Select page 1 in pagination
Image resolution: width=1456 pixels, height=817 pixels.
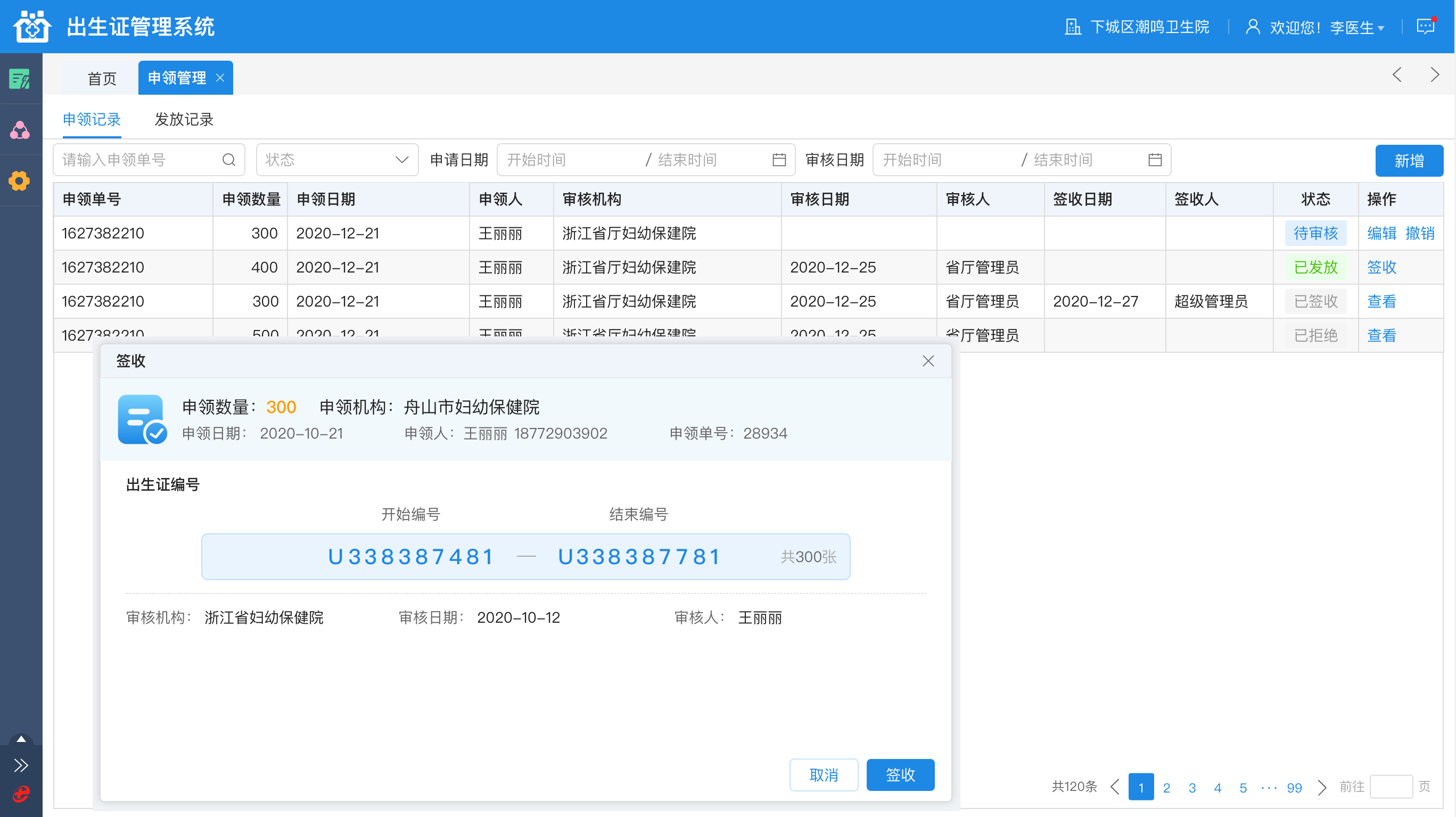pos(1141,787)
